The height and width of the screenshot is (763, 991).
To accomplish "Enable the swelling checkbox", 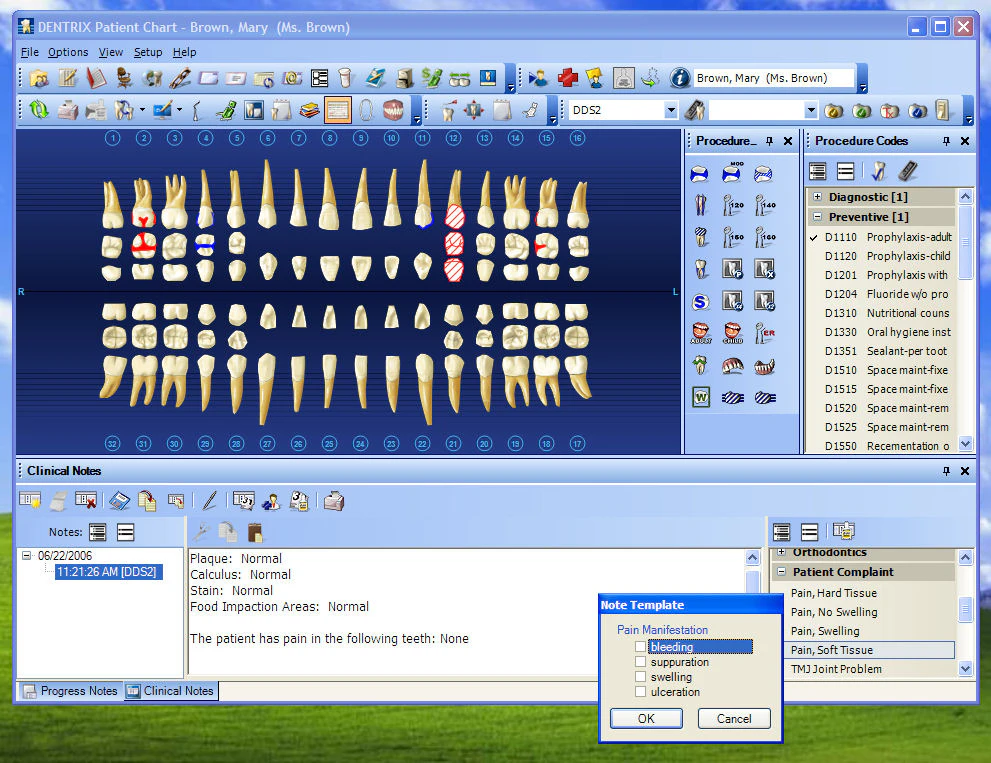I will click(x=641, y=677).
